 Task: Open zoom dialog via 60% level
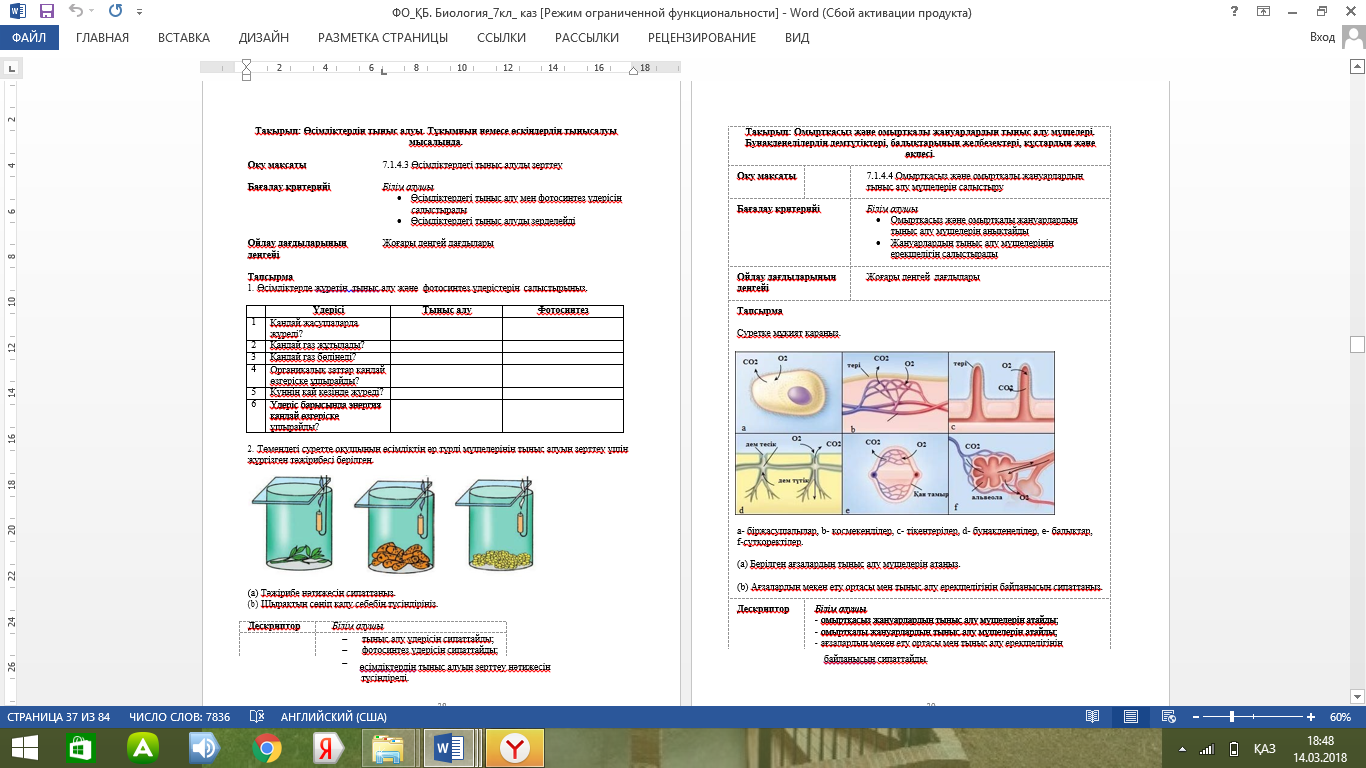(1340, 717)
